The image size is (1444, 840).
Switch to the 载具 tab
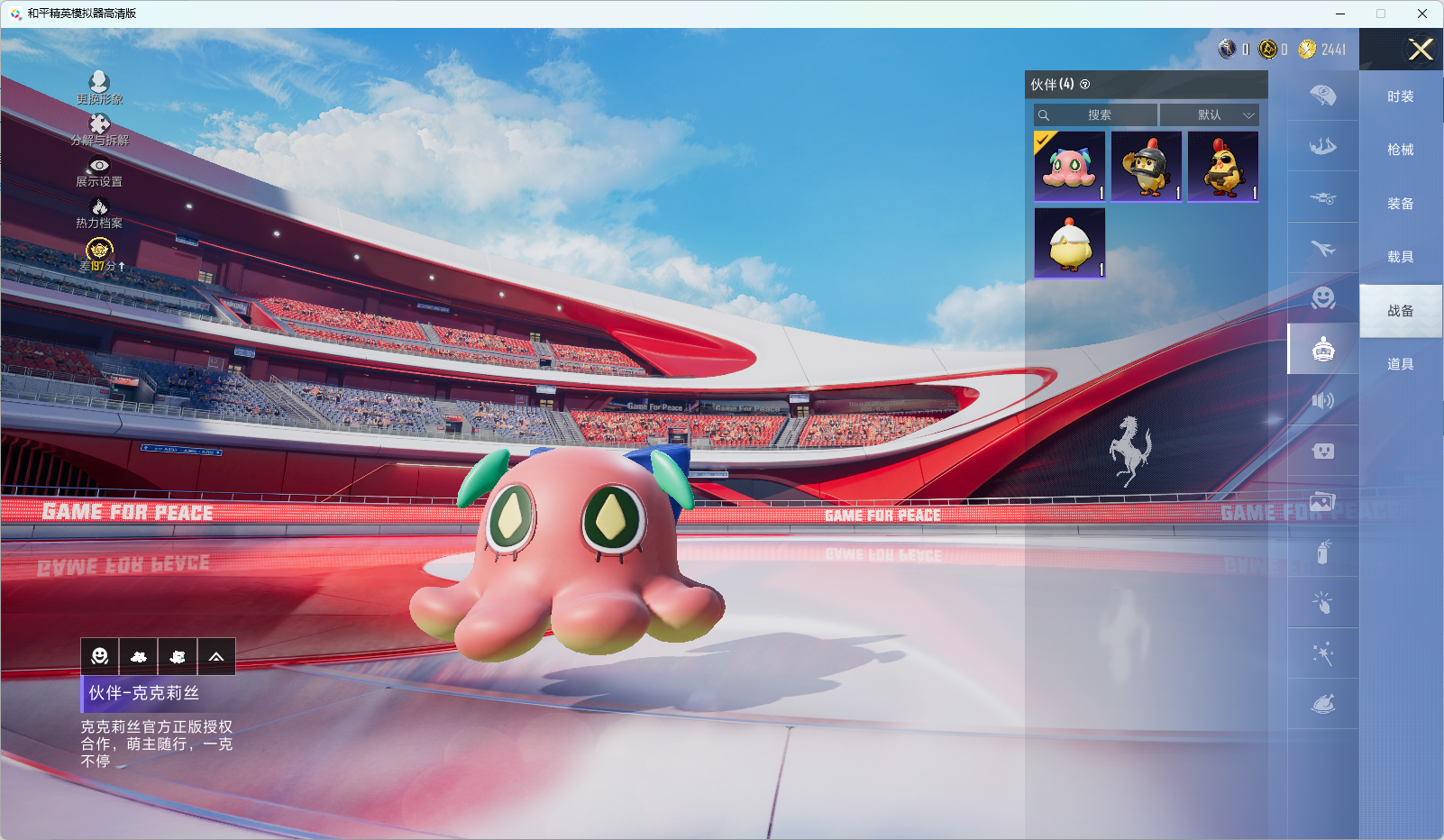pos(1401,257)
